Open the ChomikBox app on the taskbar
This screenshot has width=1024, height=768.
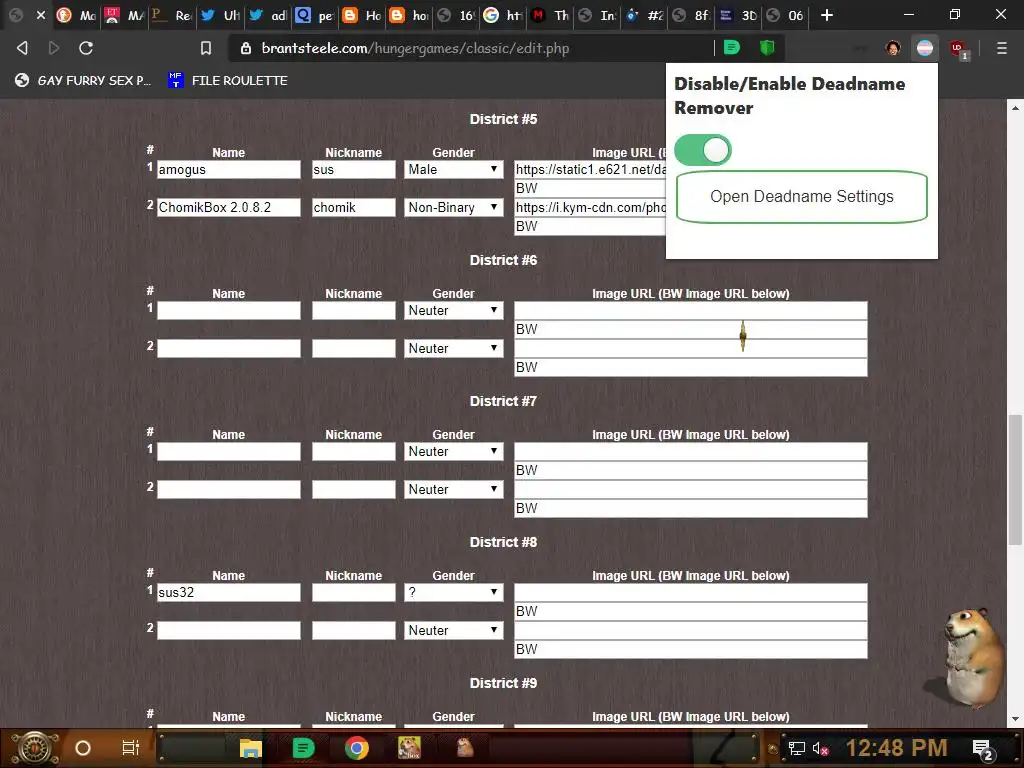[409, 748]
